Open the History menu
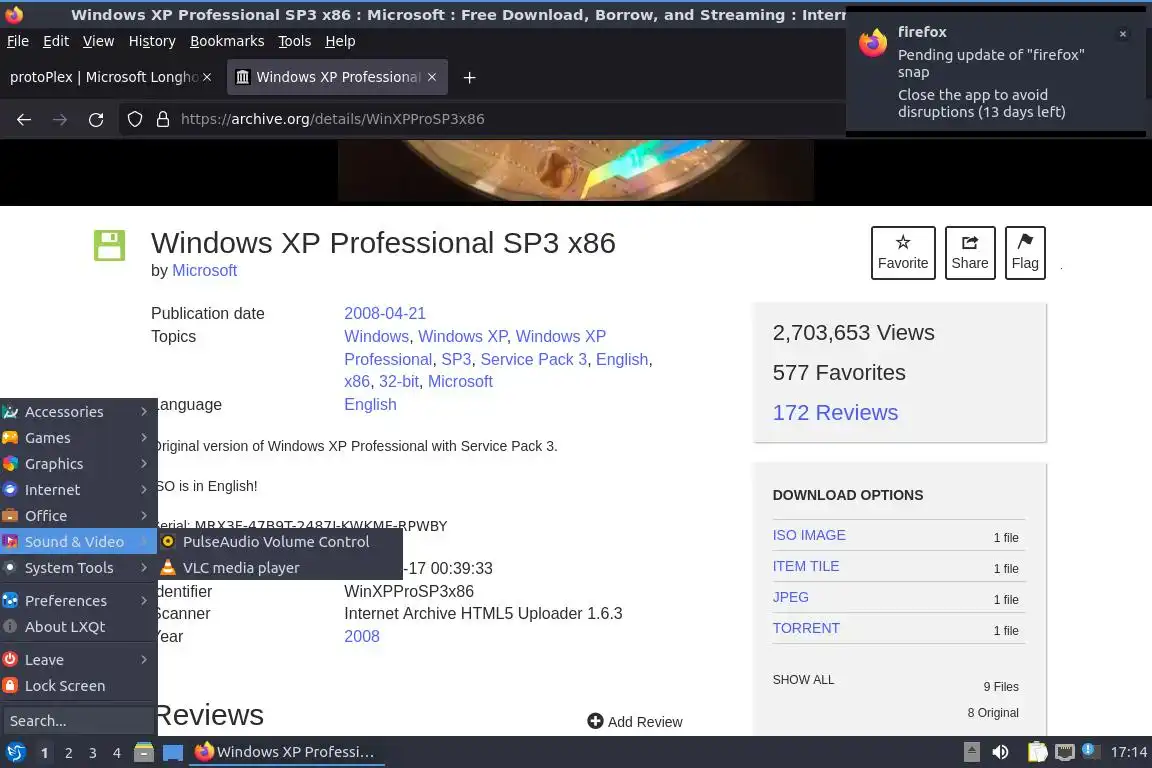The image size is (1152, 768). coord(152,41)
